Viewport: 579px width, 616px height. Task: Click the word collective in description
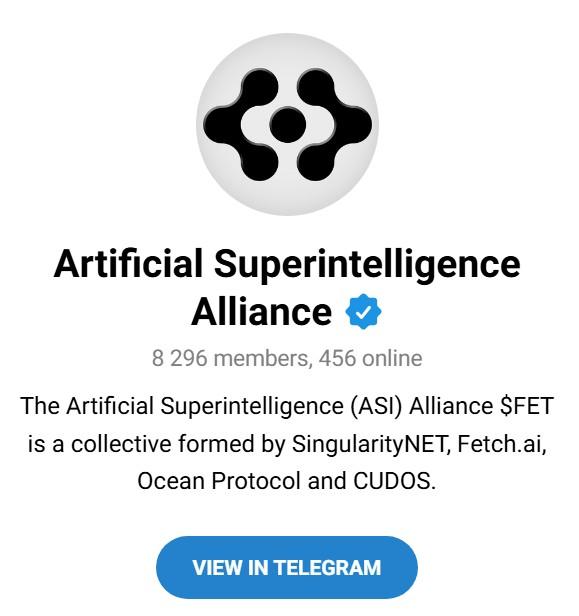121,444
